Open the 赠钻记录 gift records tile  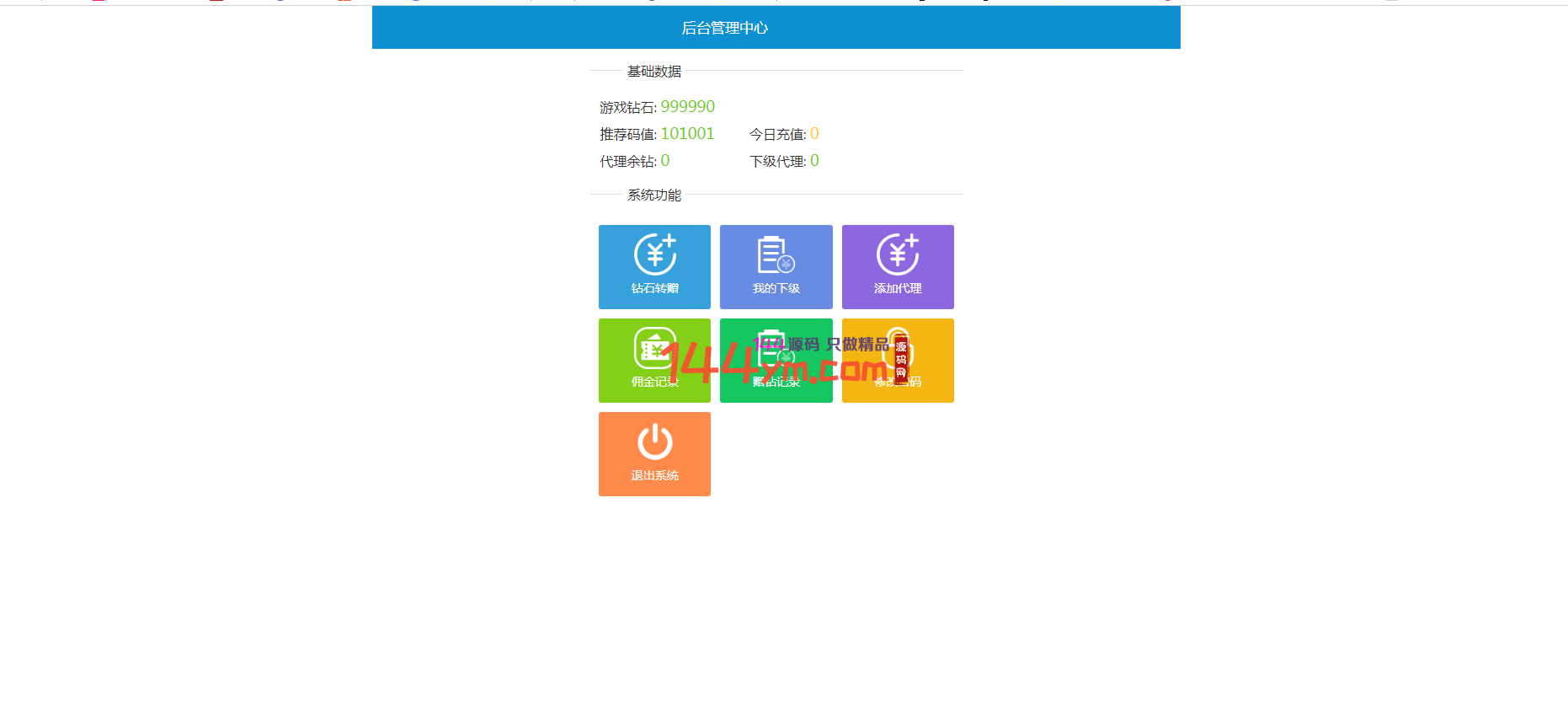pyautogui.click(x=776, y=361)
